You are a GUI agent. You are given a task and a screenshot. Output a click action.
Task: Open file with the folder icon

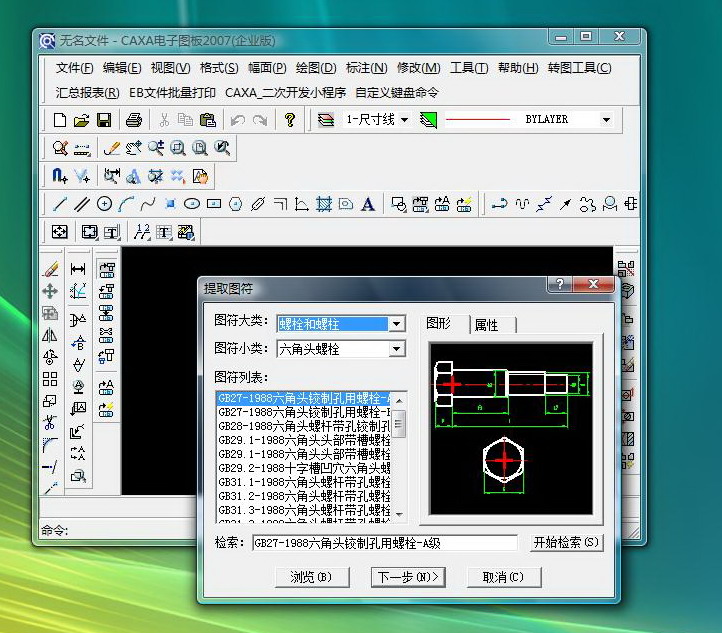click(x=82, y=120)
